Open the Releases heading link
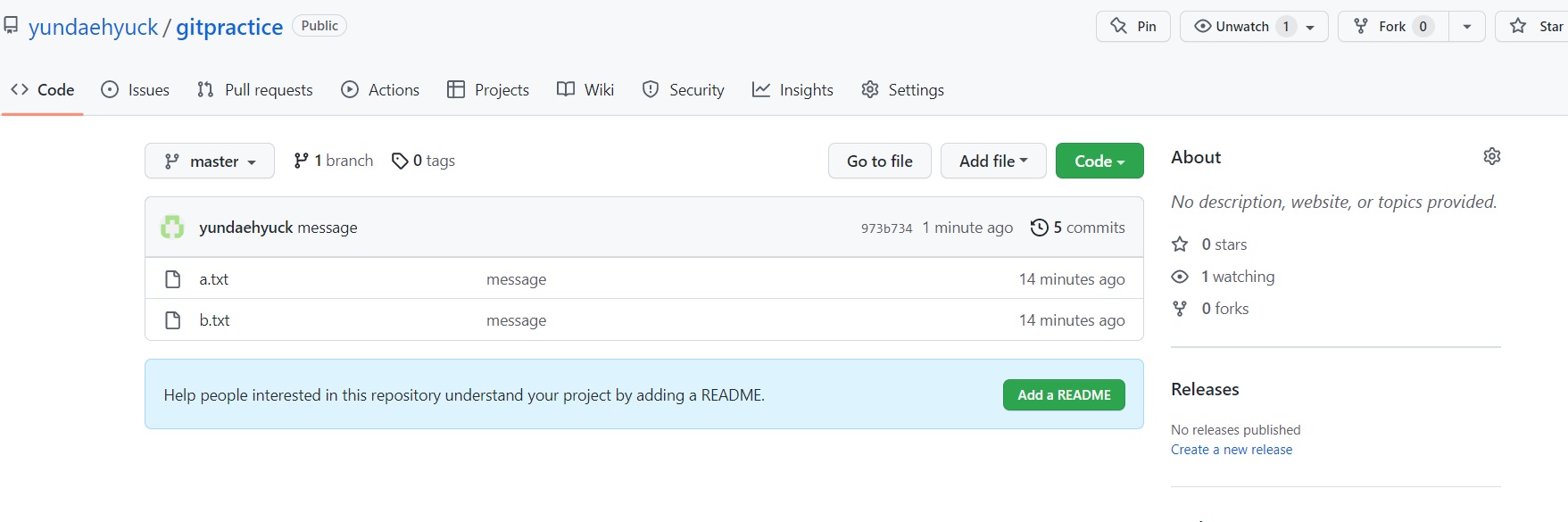The image size is (1568, 522). pyautogui.click(x=1205, y=389)
